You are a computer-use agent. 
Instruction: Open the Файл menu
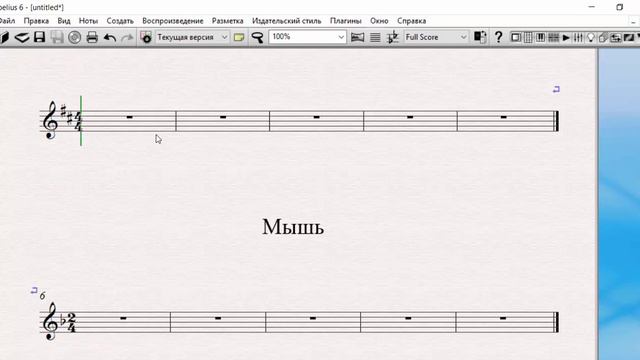point(7,21)
